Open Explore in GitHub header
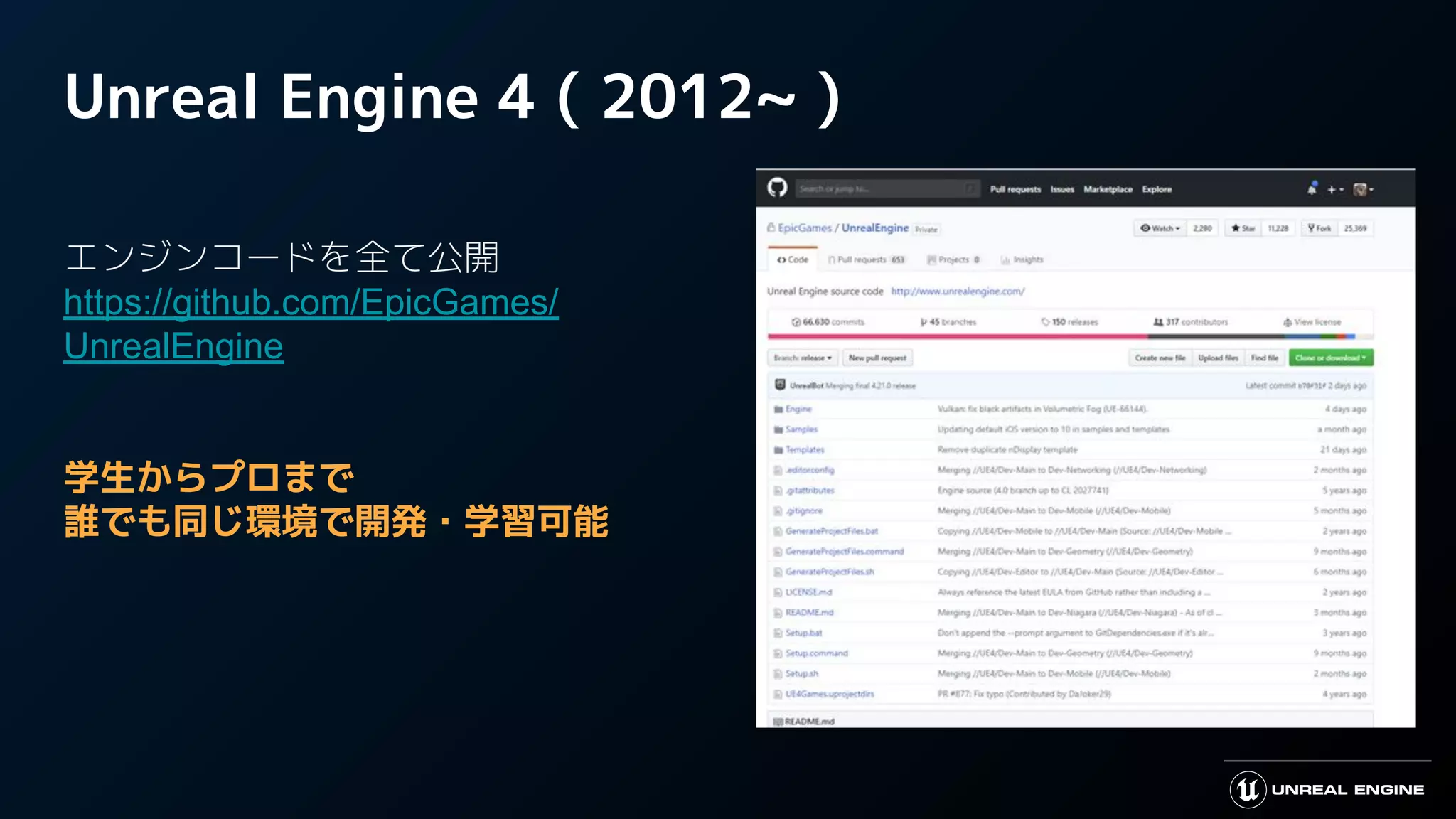This screenshot has height=819, width=1456. point(1157,189)
